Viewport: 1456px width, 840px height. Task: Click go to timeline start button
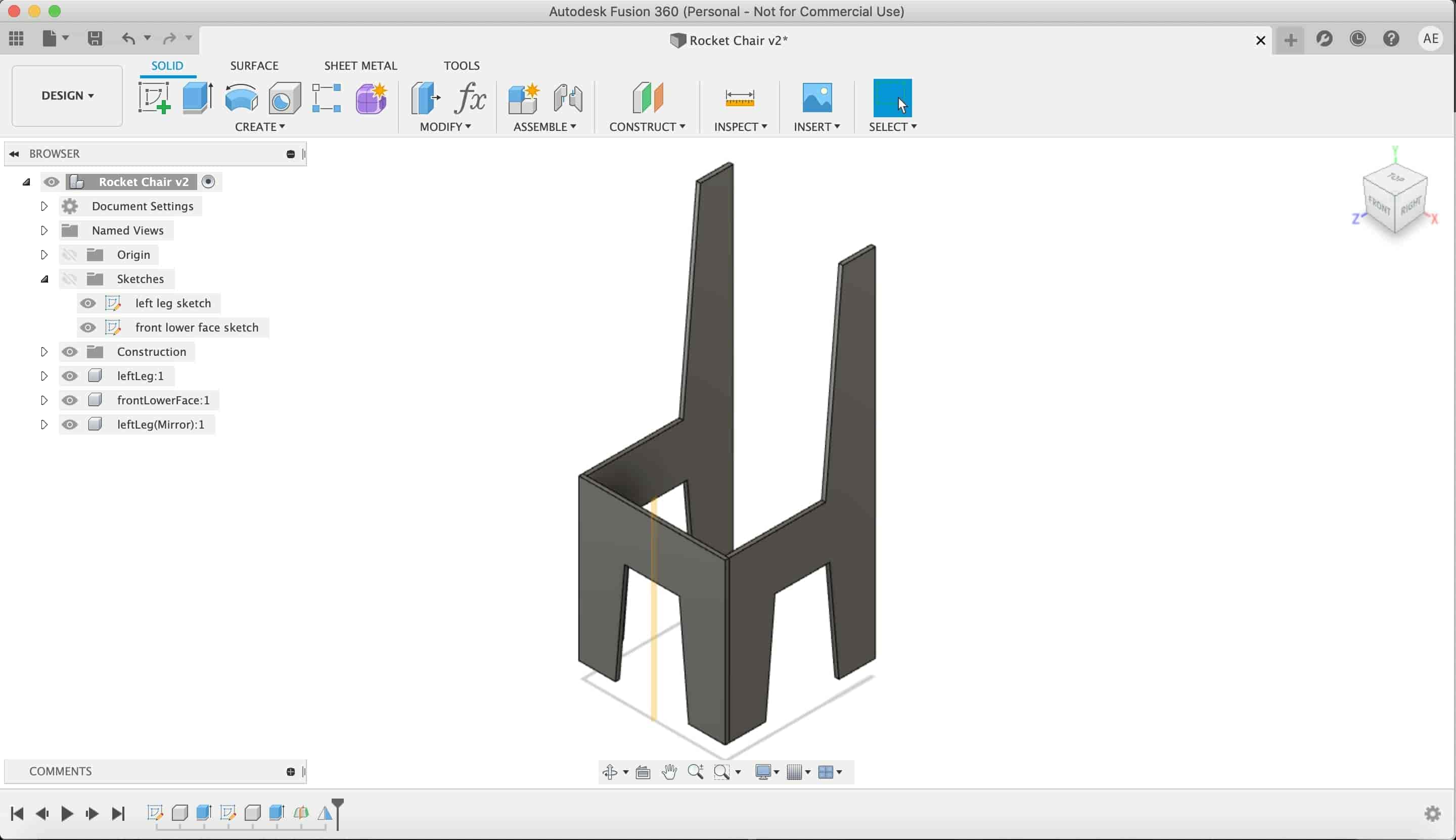click(x=17, y=814)
